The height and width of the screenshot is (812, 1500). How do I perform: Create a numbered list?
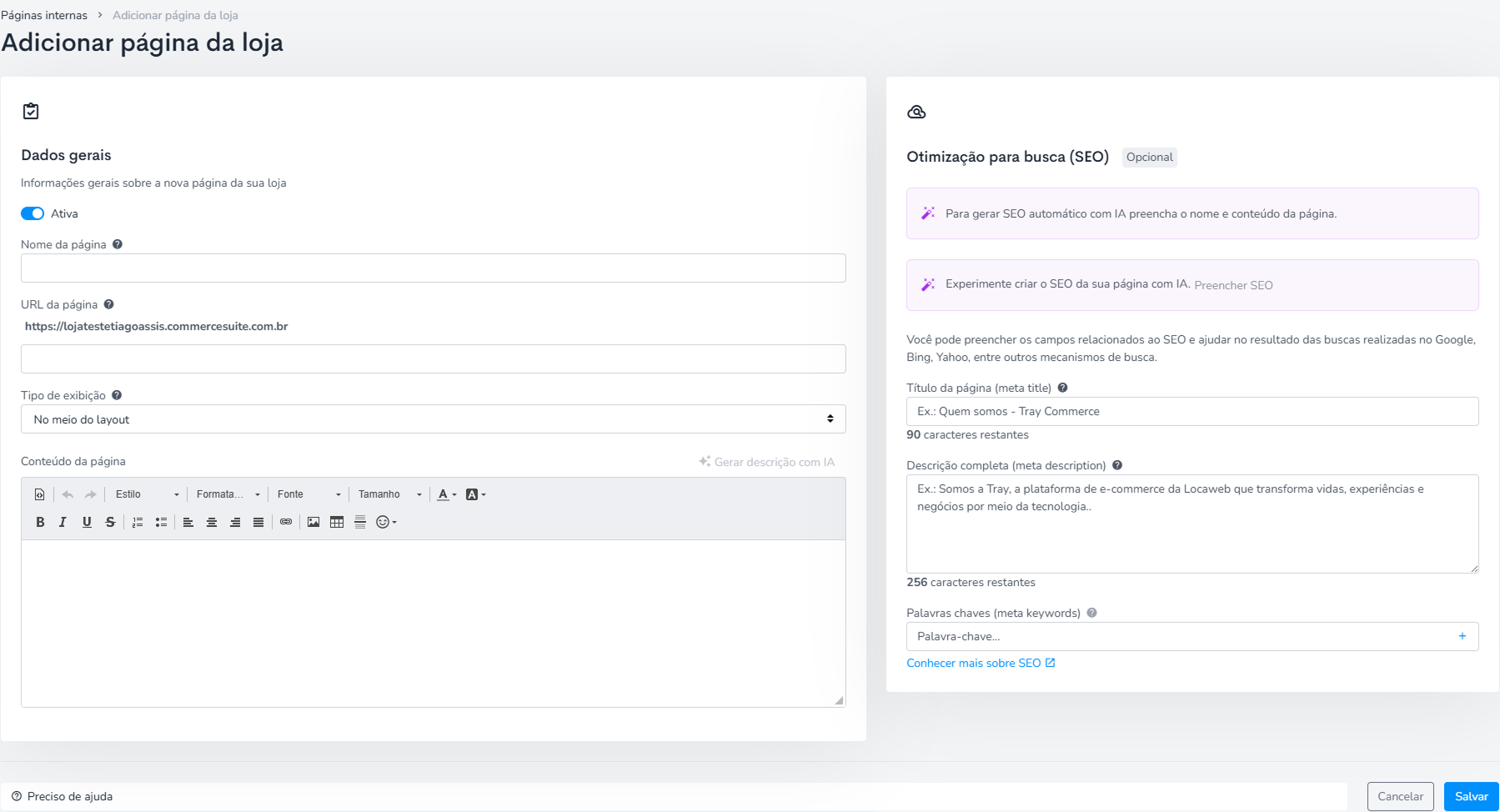tap(138, 522)
